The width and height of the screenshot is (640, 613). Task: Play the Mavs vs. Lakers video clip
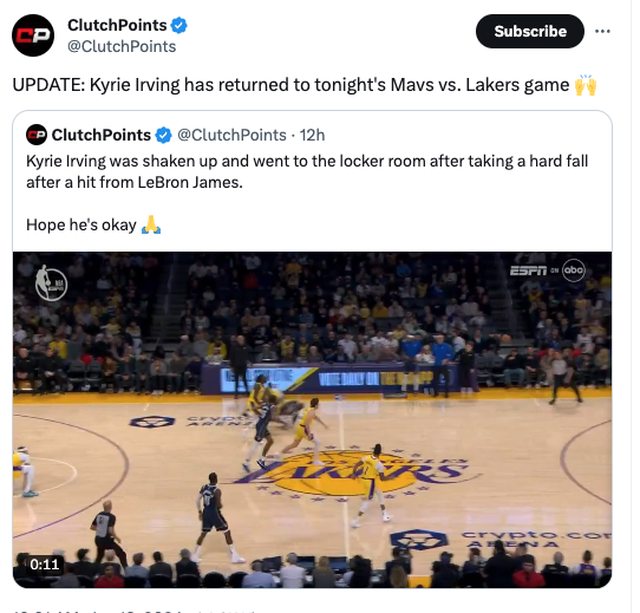312,418
